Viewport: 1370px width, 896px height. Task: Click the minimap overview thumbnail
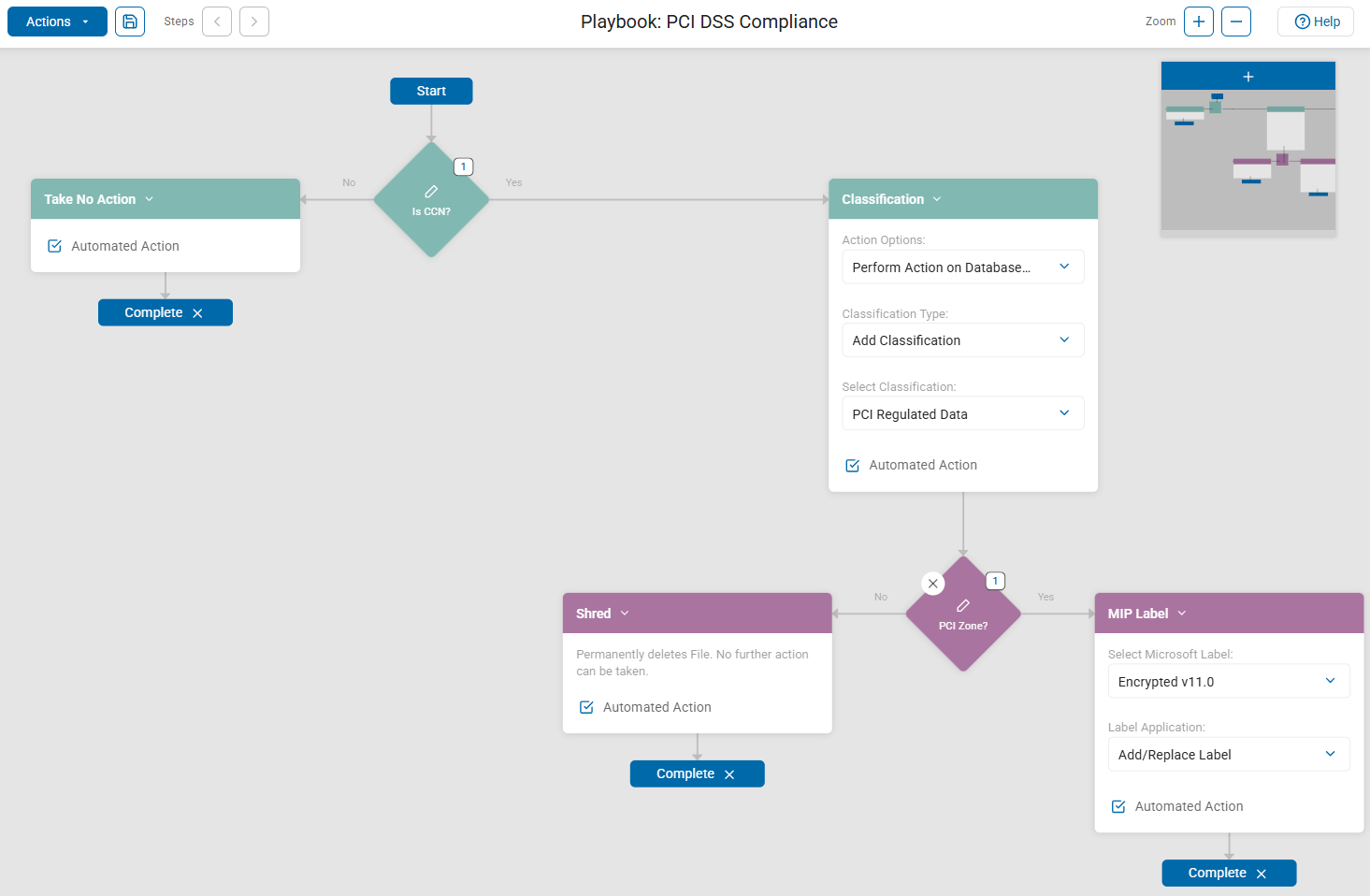coord(1247,159)
